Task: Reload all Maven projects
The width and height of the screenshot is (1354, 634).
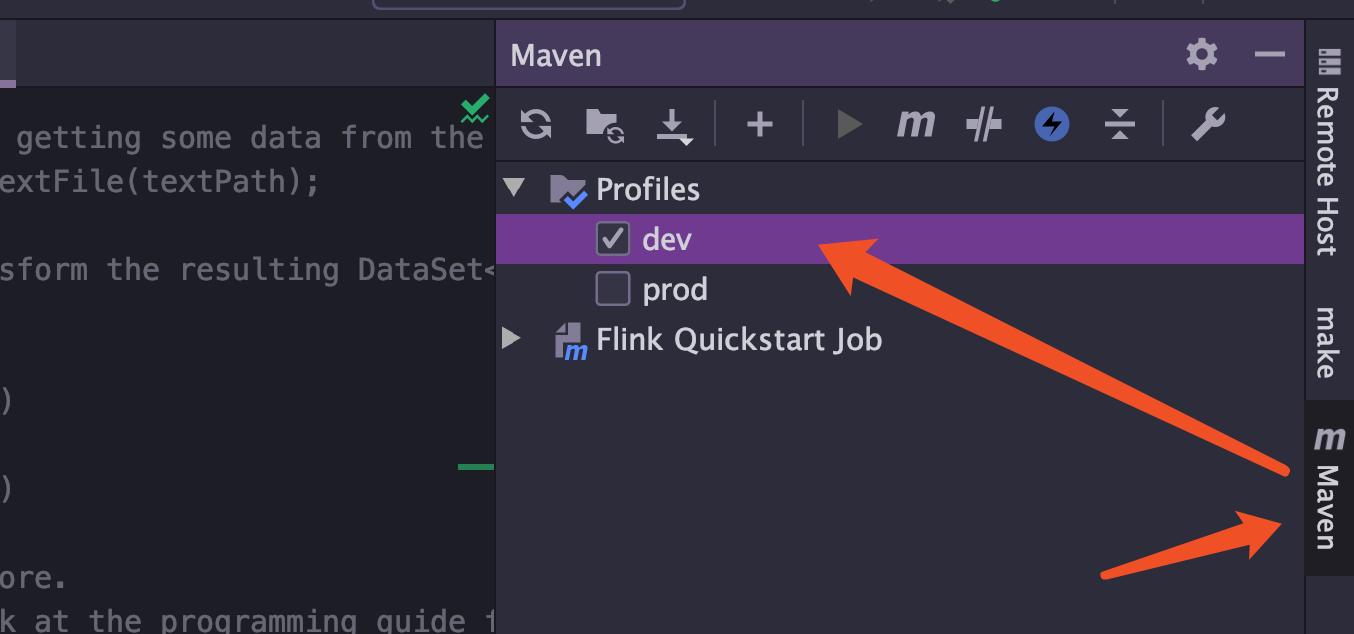Action: [536, 125]
